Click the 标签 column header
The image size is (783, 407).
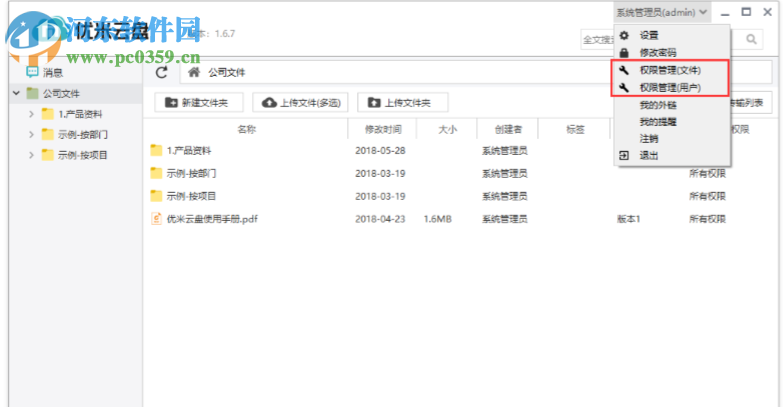pyautogui.click(x=575, y=129)
